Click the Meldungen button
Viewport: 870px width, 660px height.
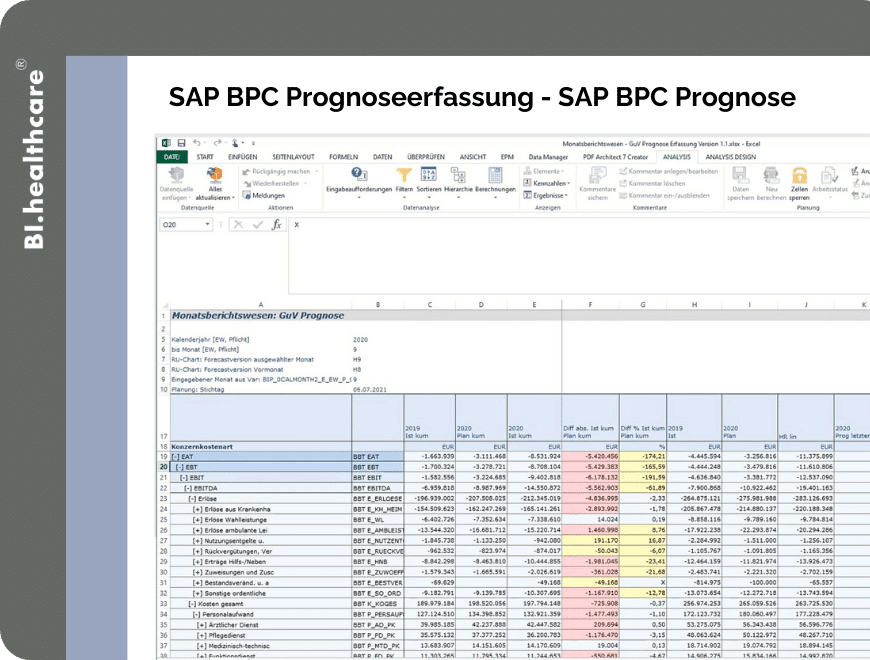264,195
